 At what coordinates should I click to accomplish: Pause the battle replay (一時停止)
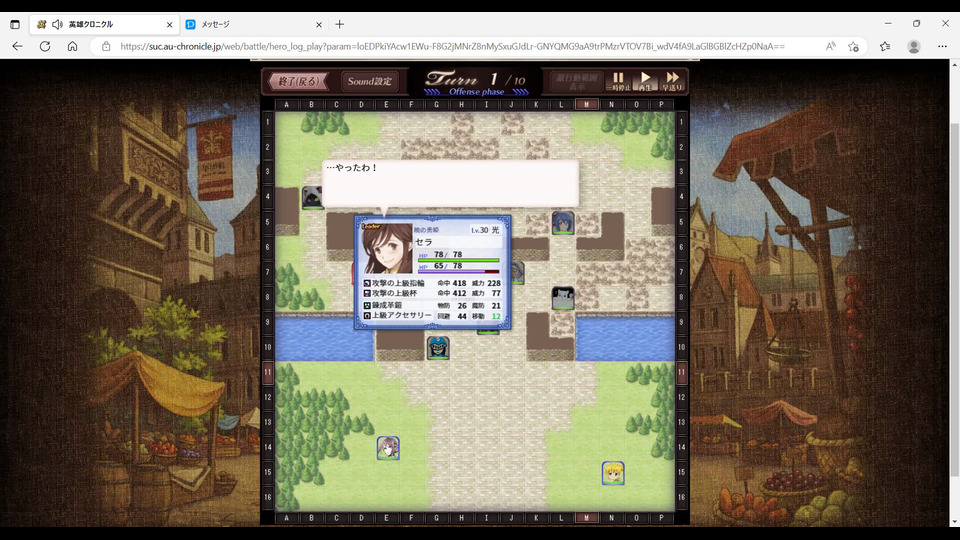click(x=618, y=81)
